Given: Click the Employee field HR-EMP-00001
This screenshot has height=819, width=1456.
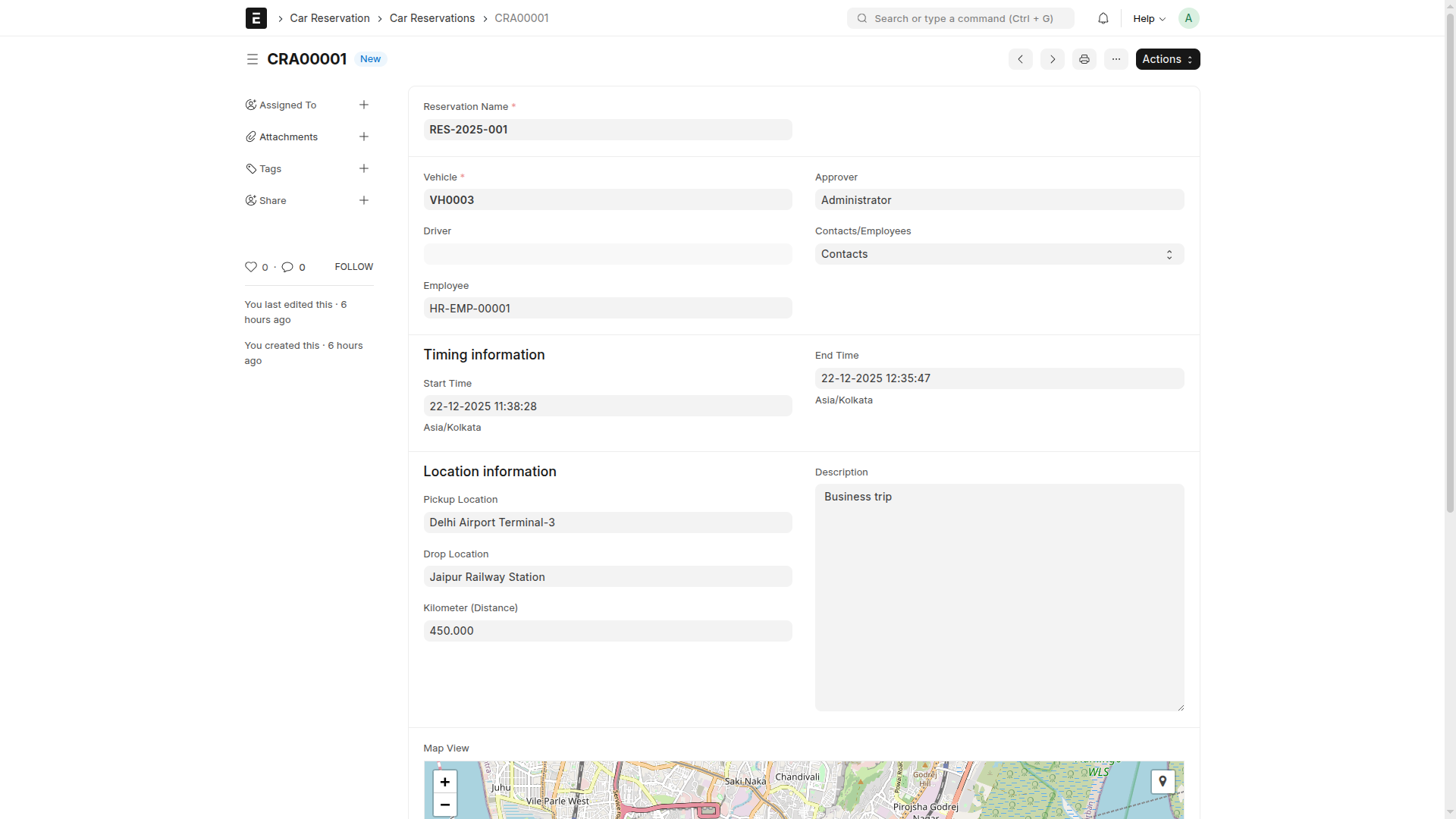Looking at the screenshot, I should pos(607,309).
